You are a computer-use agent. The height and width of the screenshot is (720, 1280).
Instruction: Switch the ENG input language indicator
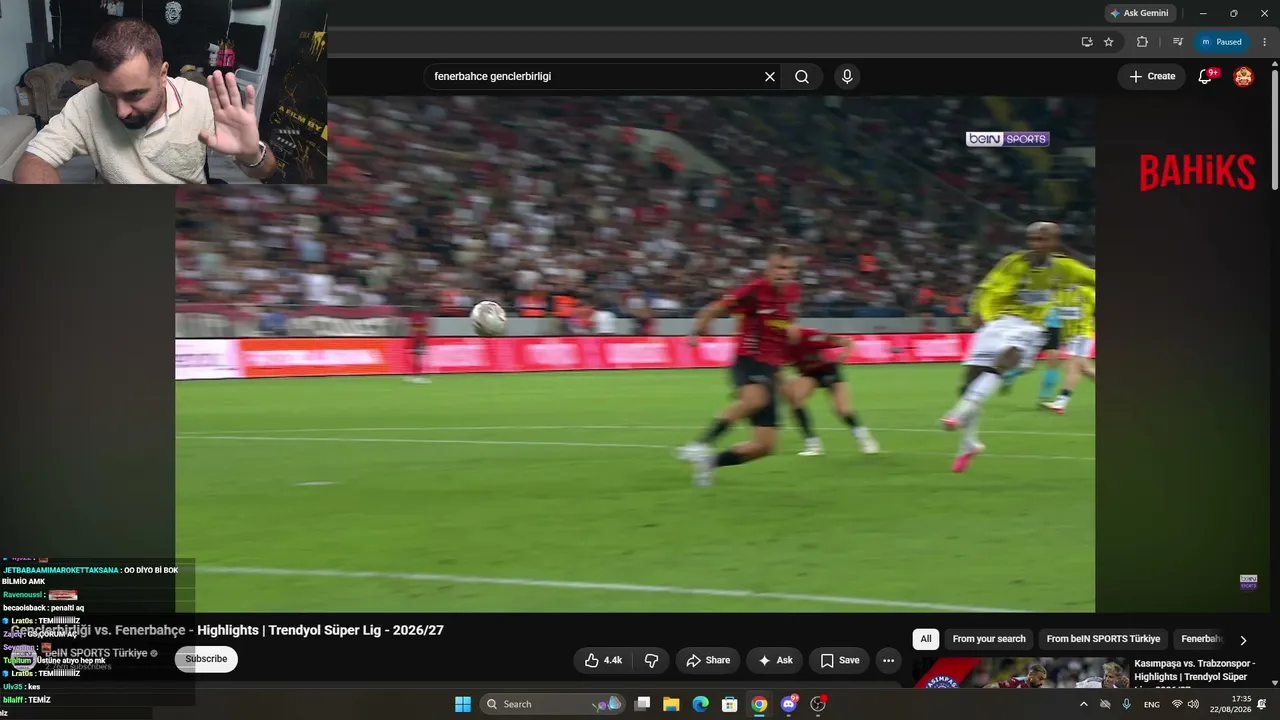pyautogui.click(x=1152, y=704)
